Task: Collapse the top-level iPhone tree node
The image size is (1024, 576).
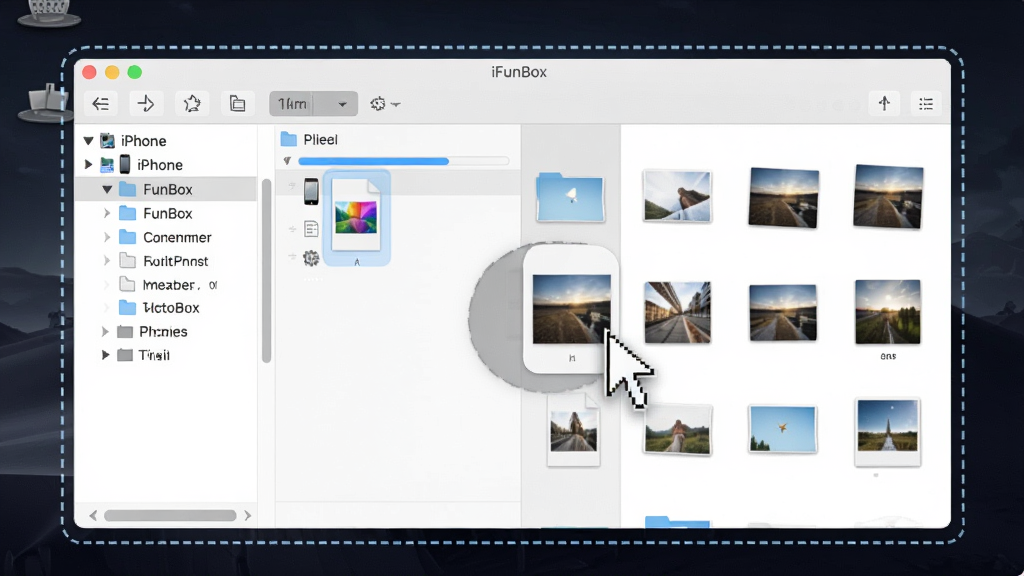Action: 88,140
